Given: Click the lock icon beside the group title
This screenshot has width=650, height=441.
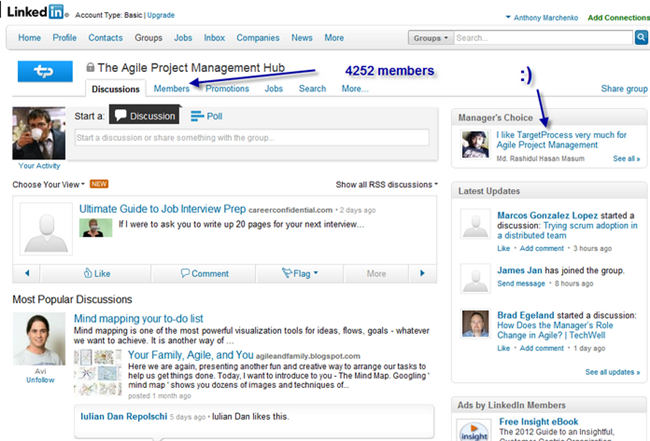Looking at the screenshot, I should tap(90, 67).
